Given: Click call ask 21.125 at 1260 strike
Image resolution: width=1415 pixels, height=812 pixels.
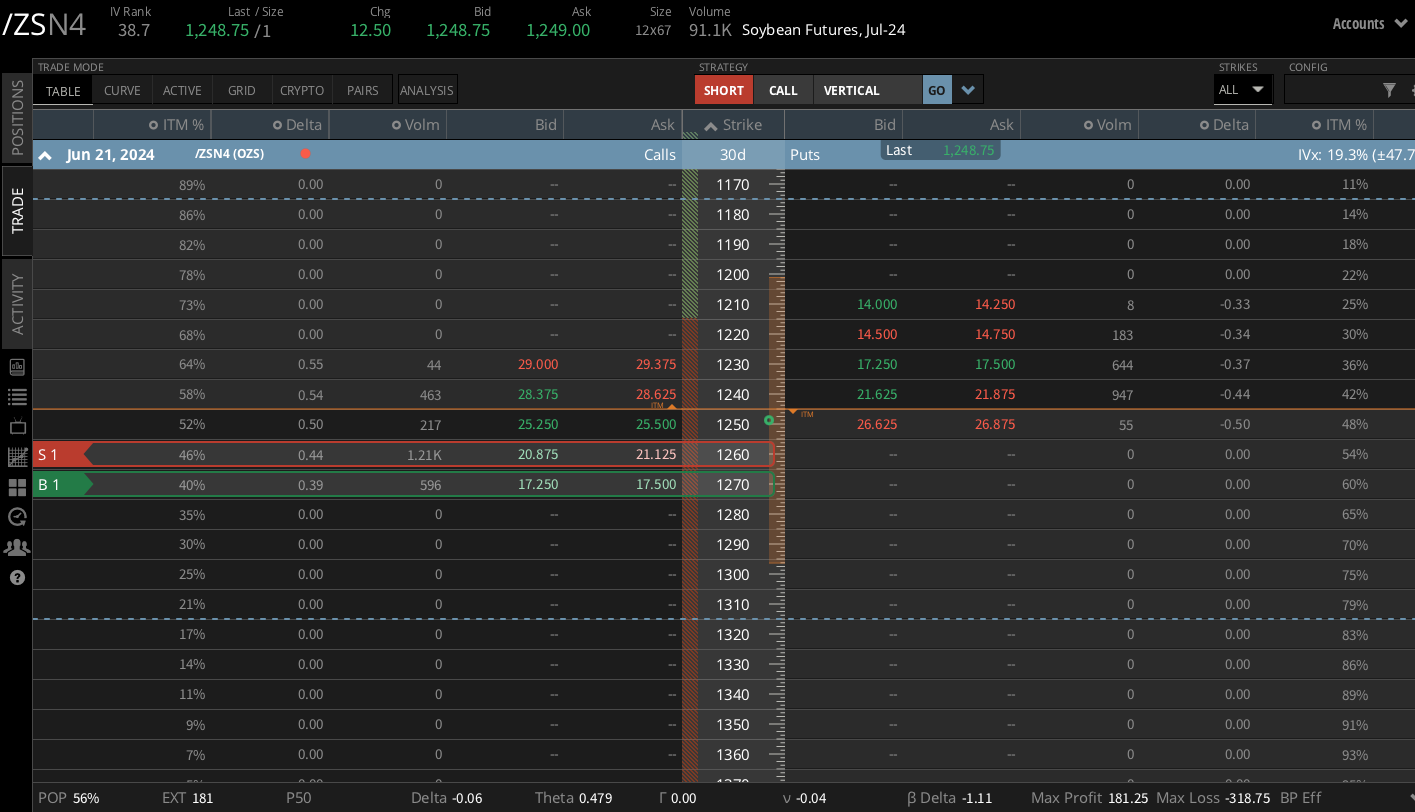Looking at the screenshot, I should tap(656, 455).
